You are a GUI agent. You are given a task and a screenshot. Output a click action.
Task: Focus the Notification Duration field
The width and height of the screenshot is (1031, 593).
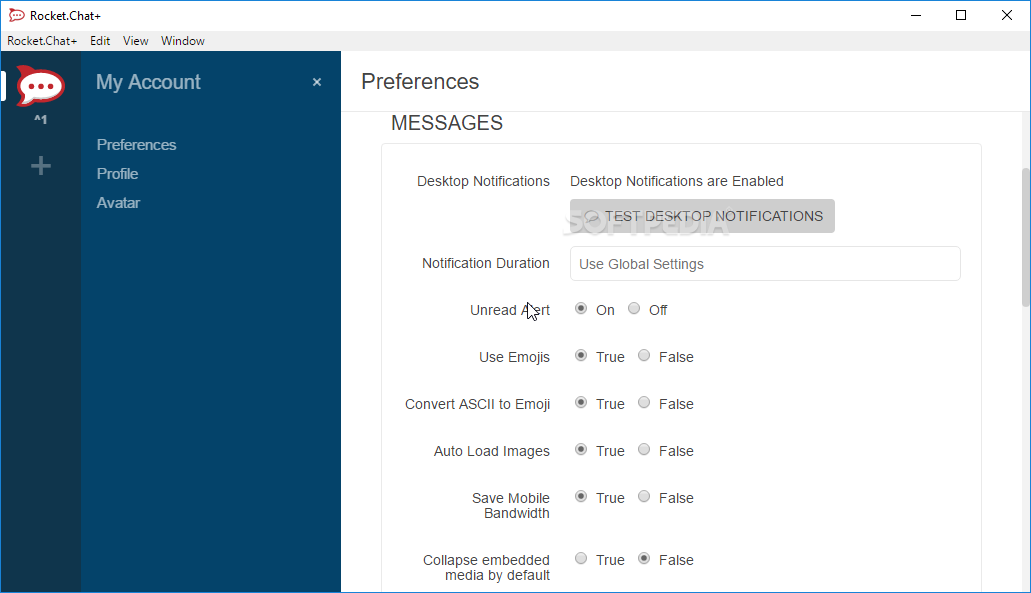[x=765, y=264]
